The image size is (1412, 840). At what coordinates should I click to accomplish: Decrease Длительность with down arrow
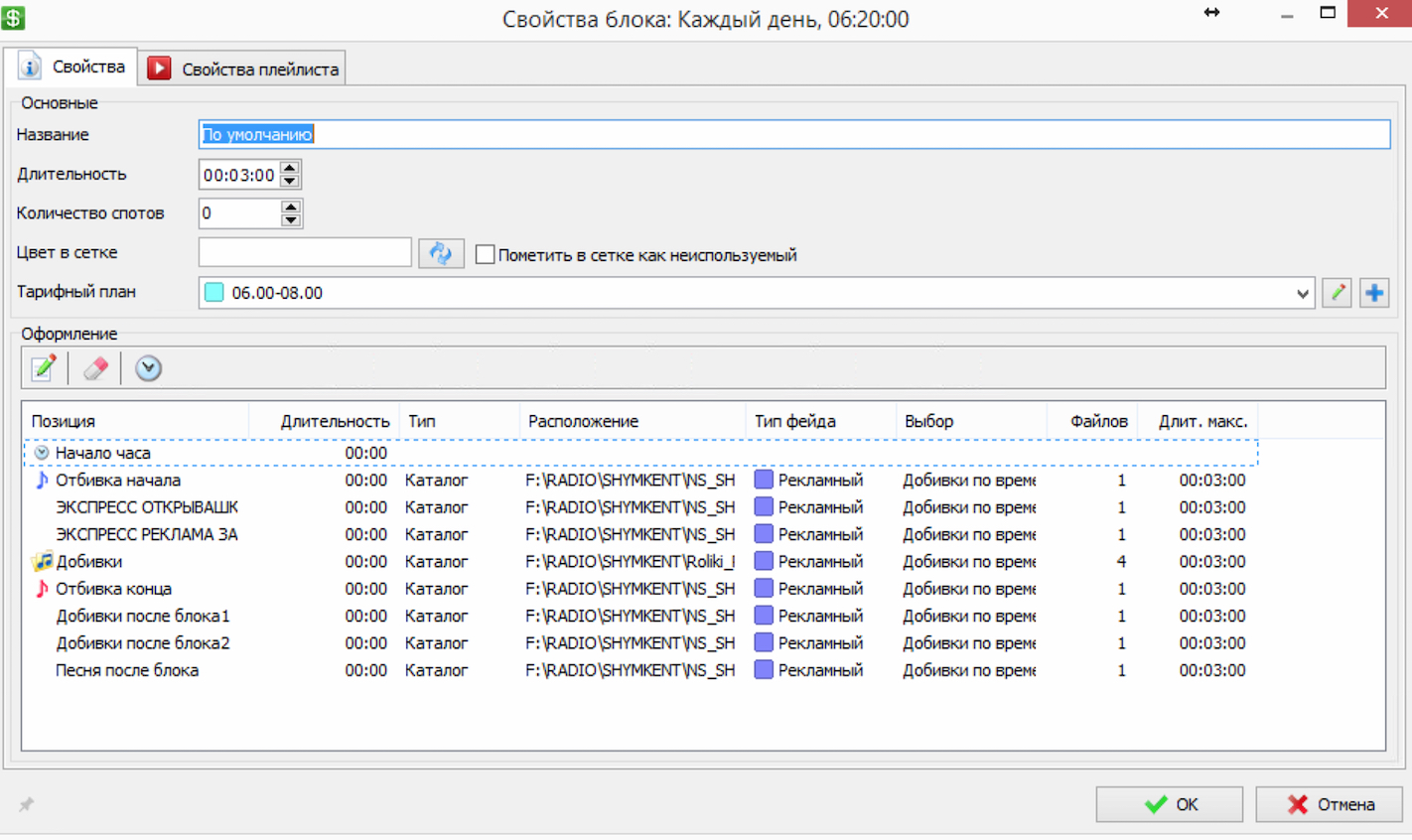[290, 181]
